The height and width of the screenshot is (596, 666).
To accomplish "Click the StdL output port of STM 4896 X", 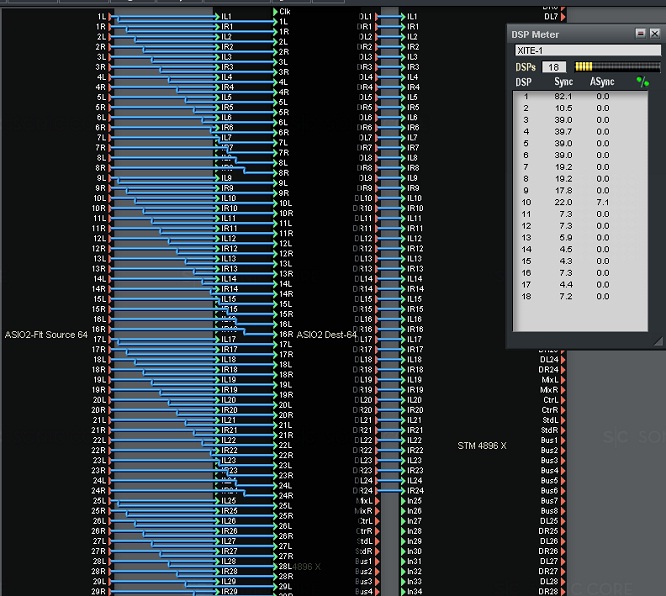I will coord(563,420).
